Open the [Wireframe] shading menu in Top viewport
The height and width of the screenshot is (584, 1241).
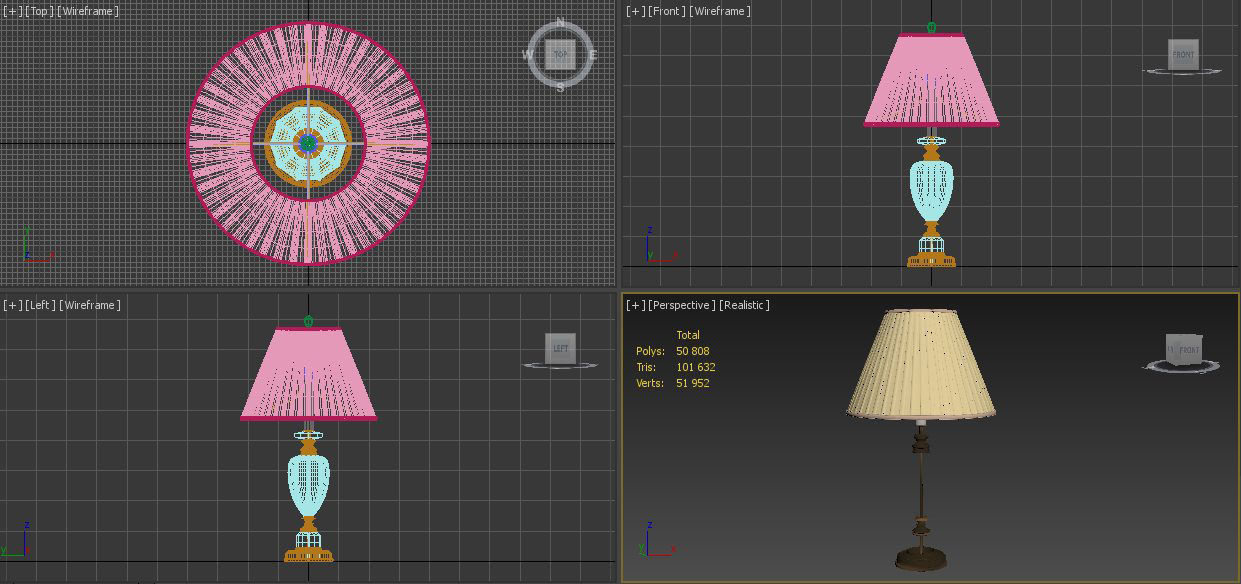coord(88,11)
